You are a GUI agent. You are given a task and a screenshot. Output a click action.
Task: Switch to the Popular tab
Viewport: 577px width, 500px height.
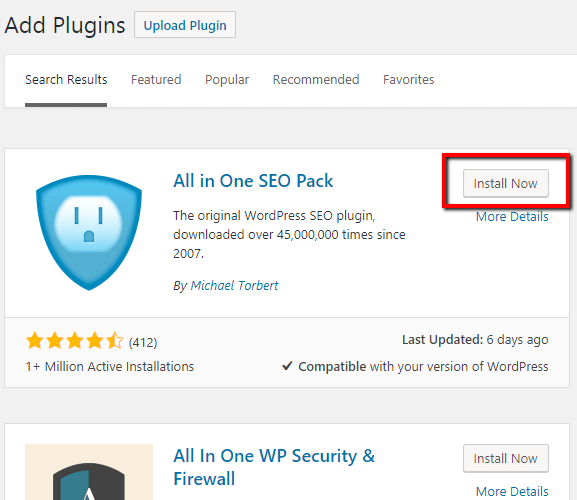(x=227, y=79)
